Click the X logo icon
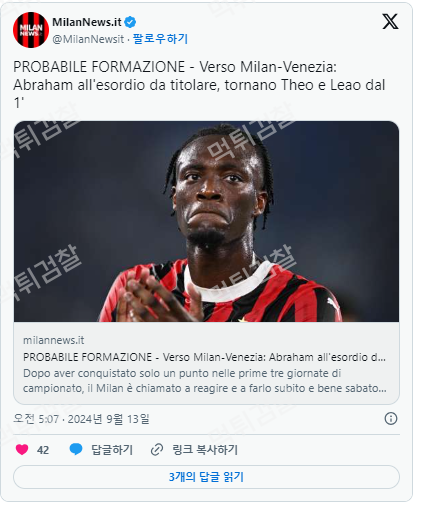The image size is (423, 512). click(390, 22)
